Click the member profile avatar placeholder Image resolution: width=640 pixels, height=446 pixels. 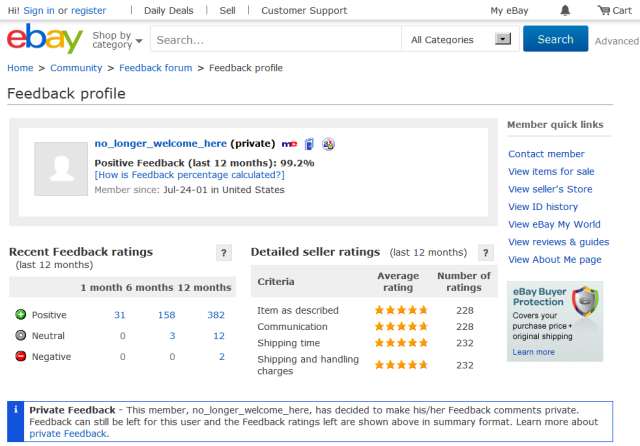61,168
